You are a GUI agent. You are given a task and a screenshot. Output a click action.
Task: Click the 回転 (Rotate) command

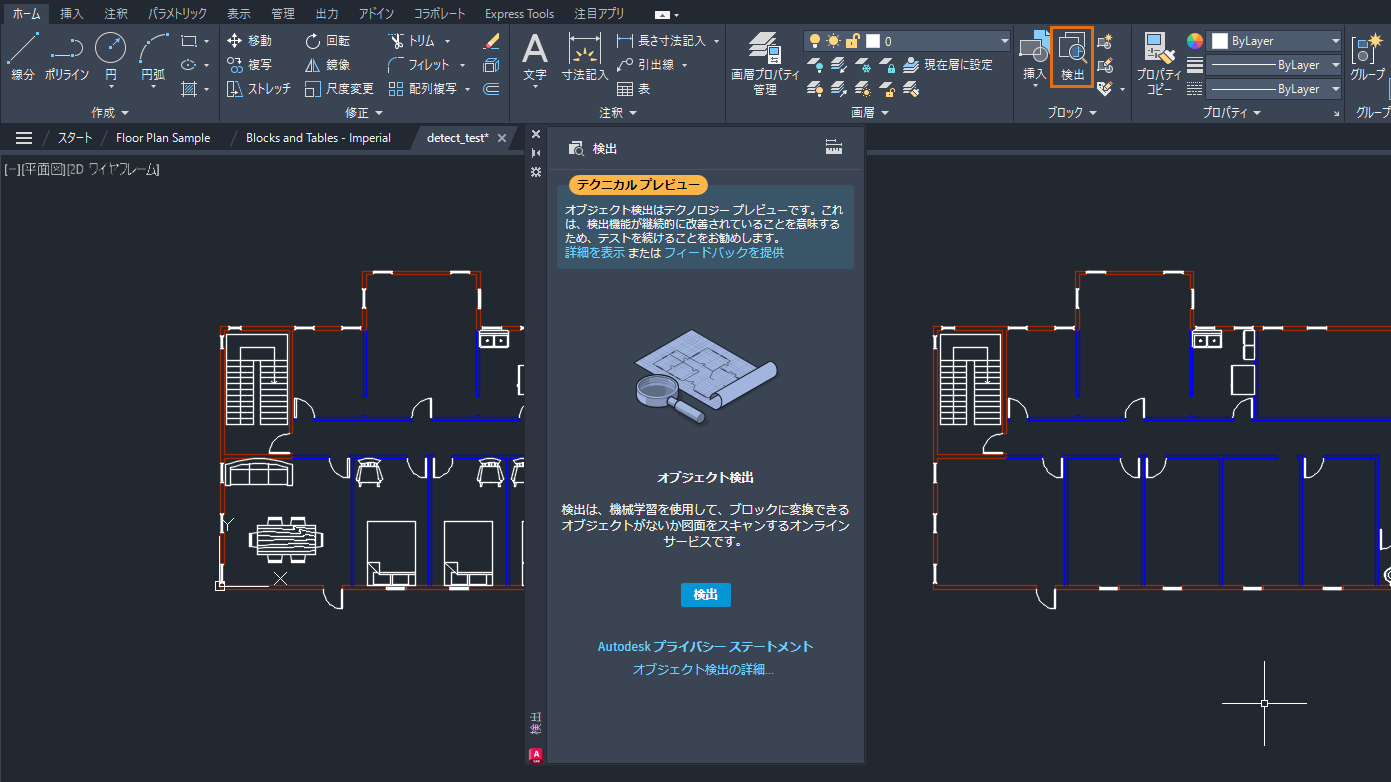[x=327, y=41]
